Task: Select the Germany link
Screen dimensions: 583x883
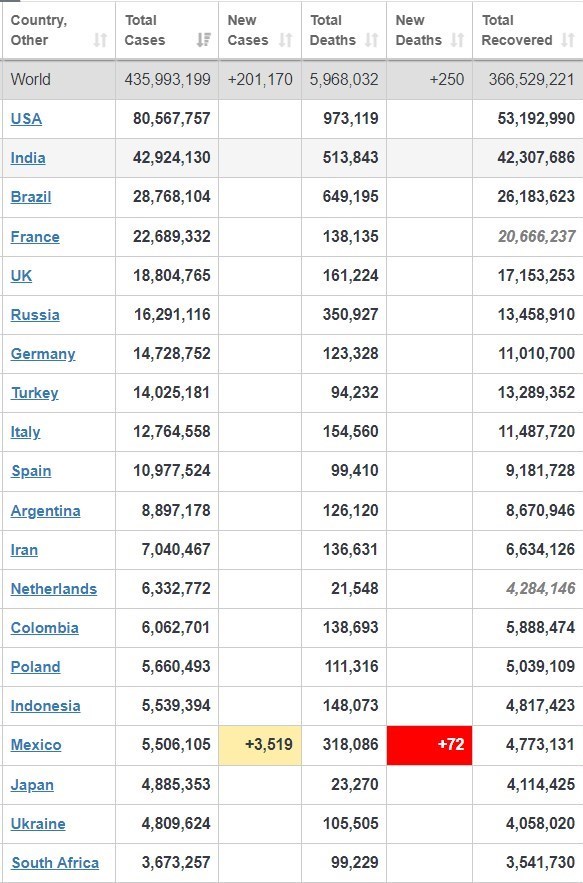Action: pos(43,354)
